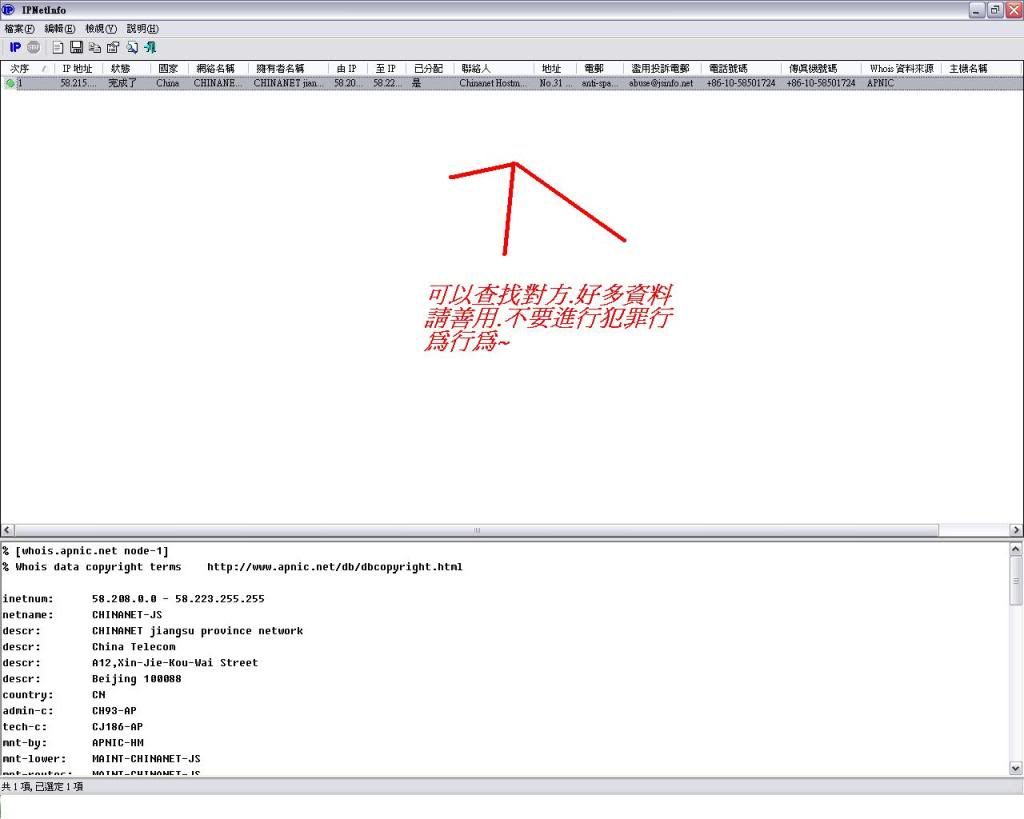Image resolution: width=1024 pixels, height=819 pixels.
Task: Click the floppy disk Save icon
Action: (76, 47)
